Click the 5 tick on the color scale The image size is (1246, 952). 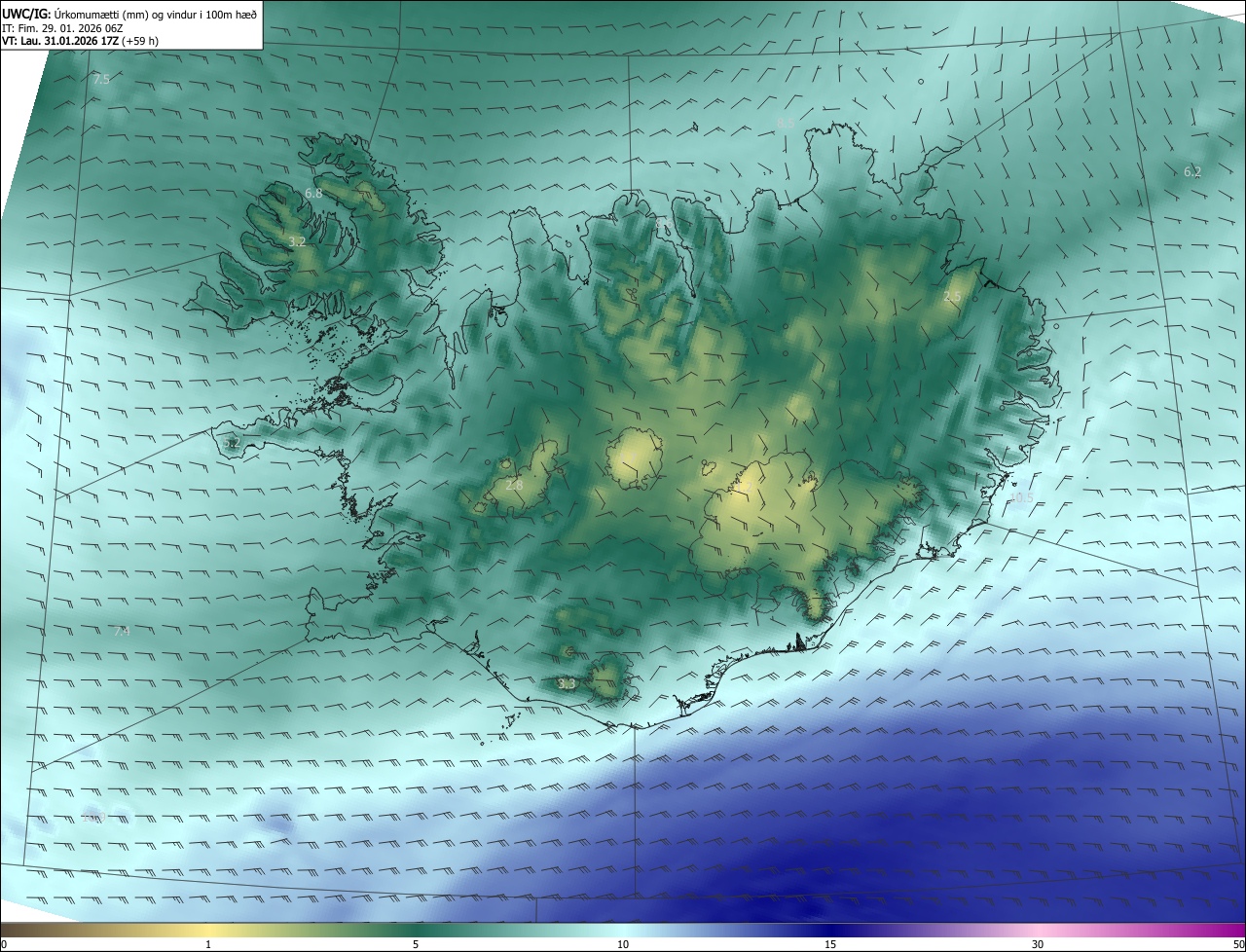click(416, 944)
